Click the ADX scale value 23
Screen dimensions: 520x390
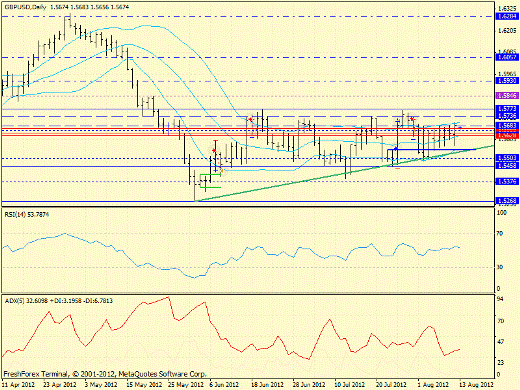(500, 363)
